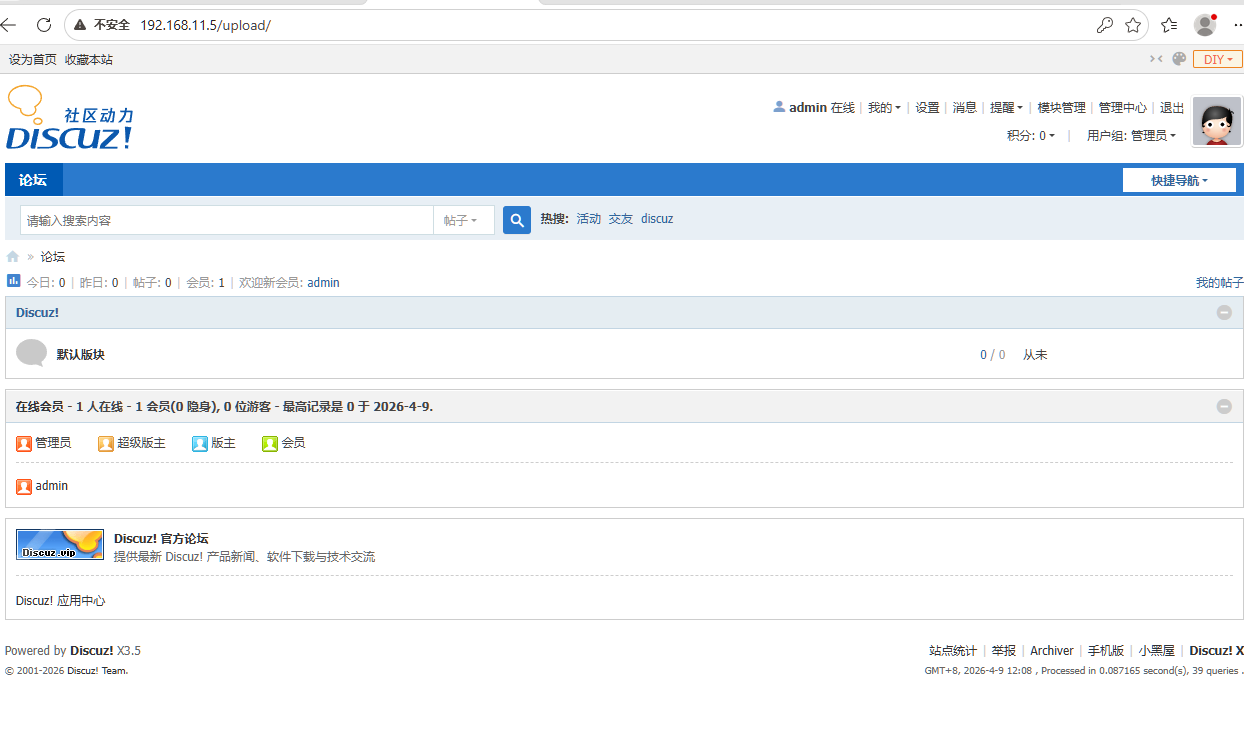The width and height of the screenshot is (1244, 738).
Task: Open the Discuz! 官方论坛 link
Action: [161, 538]
